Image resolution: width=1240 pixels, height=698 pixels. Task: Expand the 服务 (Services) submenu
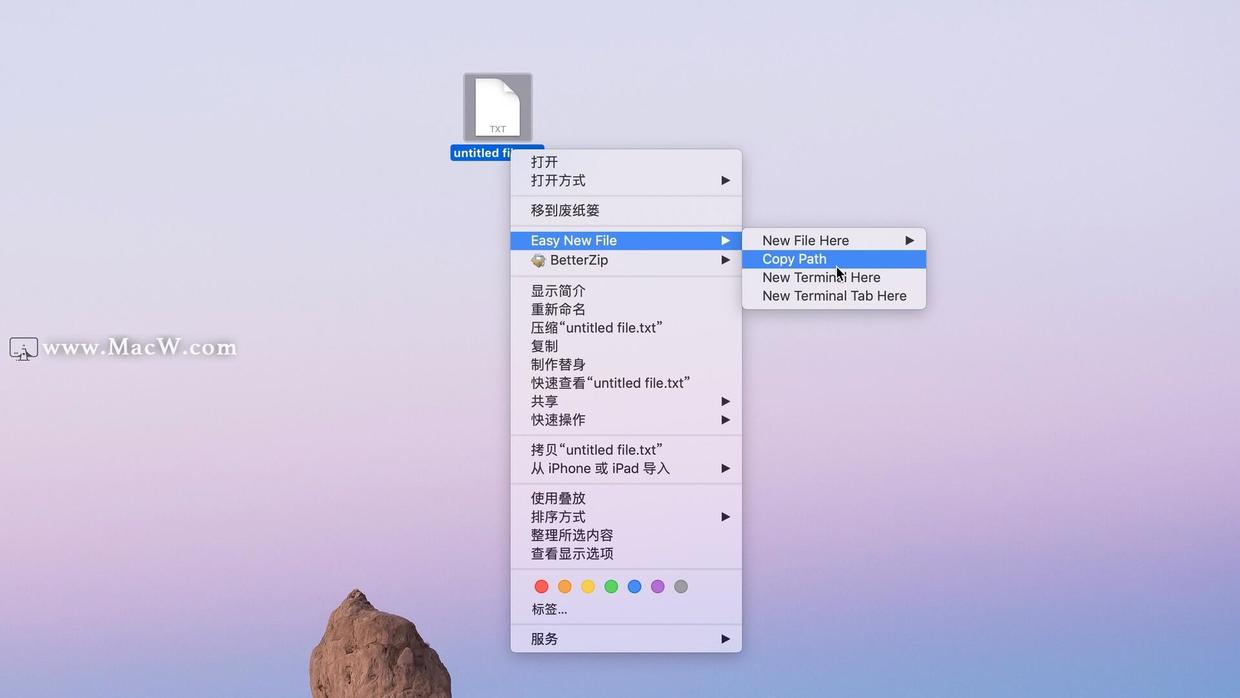[x=545, y=638]
